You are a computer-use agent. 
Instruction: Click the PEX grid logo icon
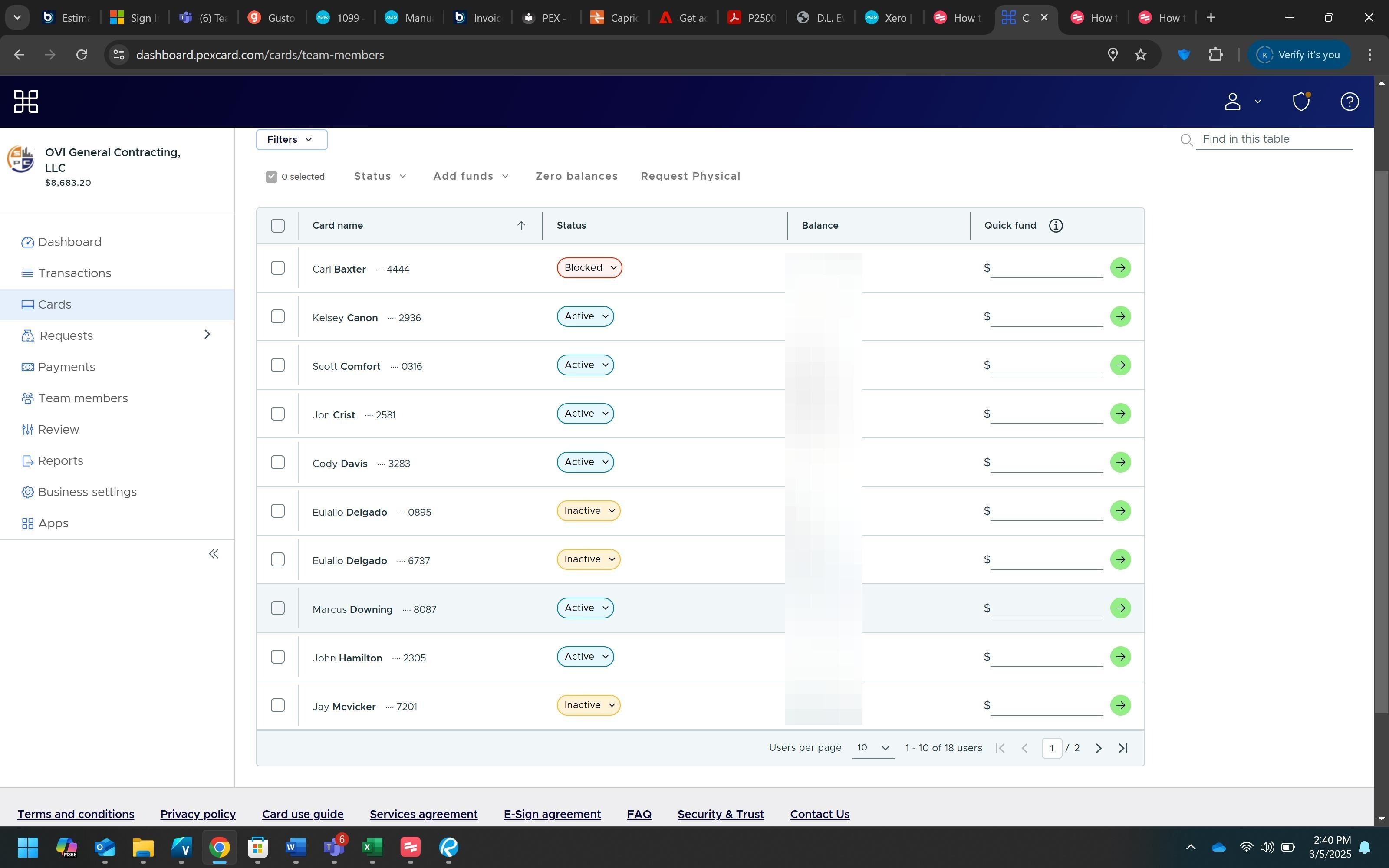[x=26, y=102]
